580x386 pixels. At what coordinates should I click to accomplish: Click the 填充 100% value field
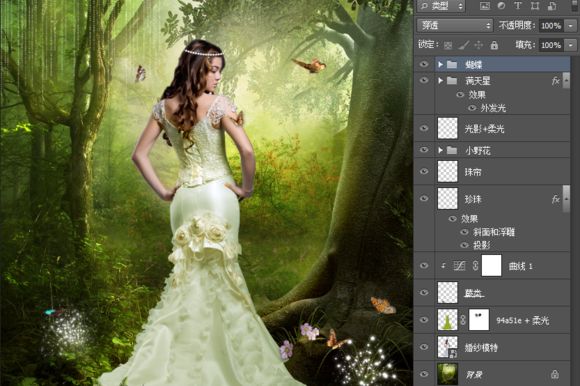552,45
